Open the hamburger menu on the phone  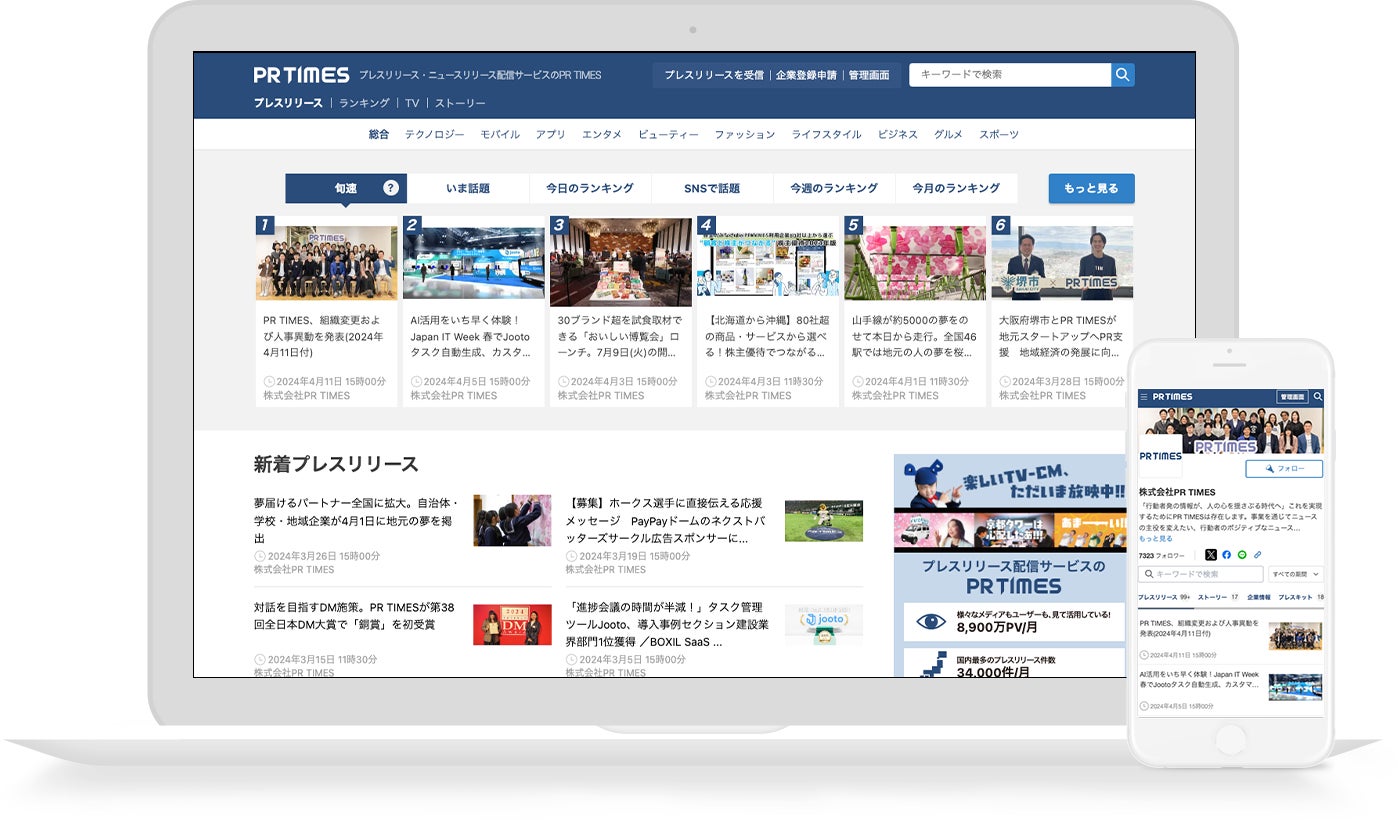coord(1145,397)
